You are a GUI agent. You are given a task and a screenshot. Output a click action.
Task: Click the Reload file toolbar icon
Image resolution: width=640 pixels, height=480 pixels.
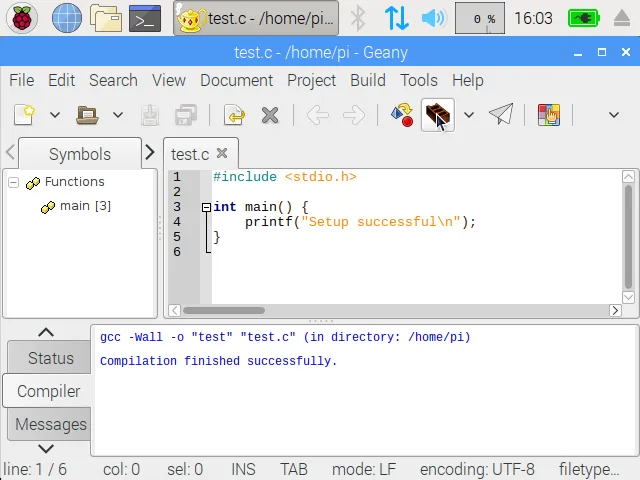pos(234,115)
